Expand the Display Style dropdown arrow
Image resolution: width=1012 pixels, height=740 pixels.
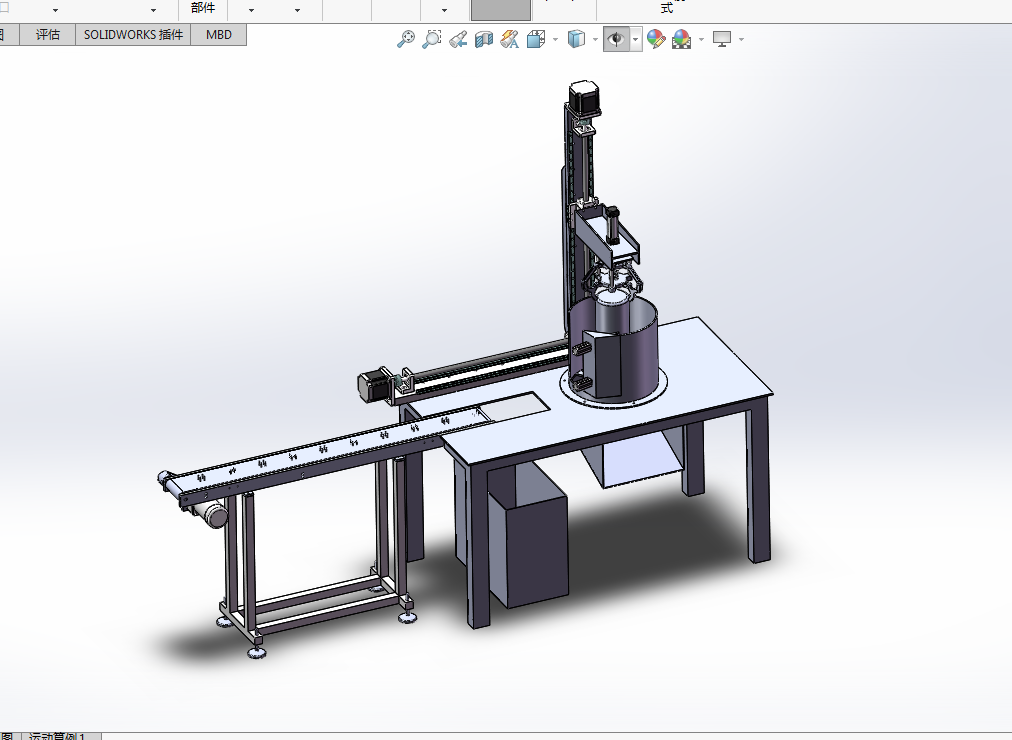click(x=595, y=40)
